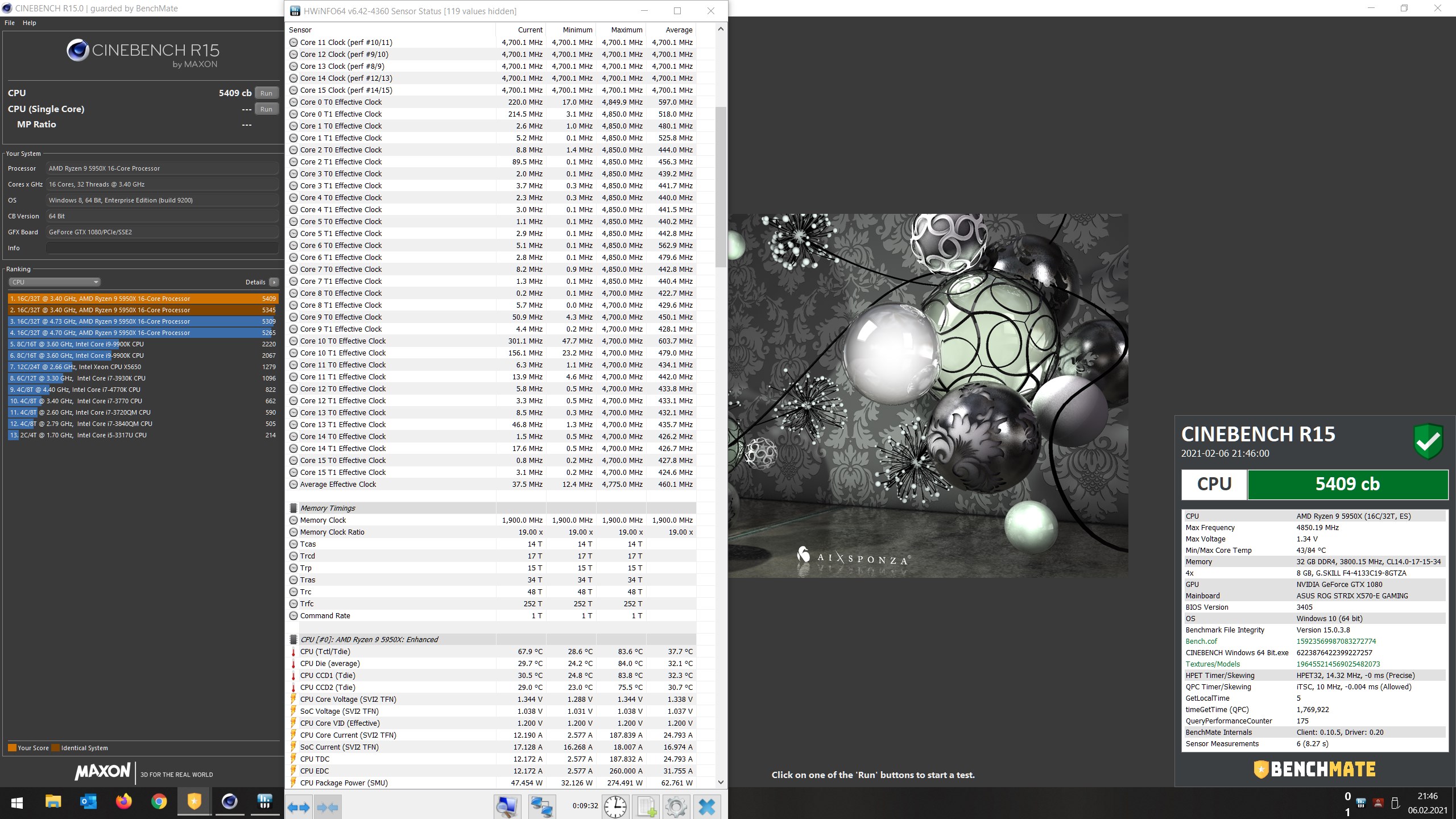Select ranking entry 3 at 4.73 GHz
The image size is (1456, 819).
coord(142,321)
